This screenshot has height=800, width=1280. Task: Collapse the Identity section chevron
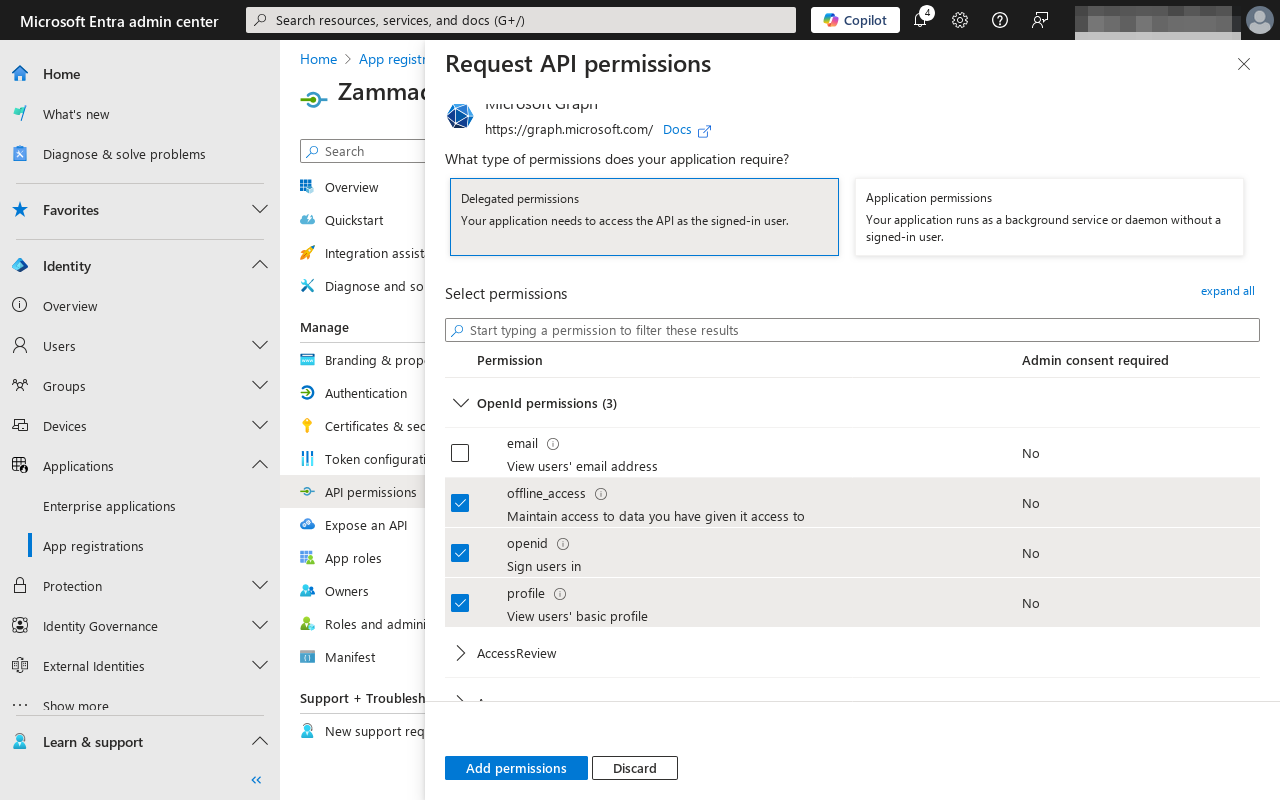tap(260, 265)
